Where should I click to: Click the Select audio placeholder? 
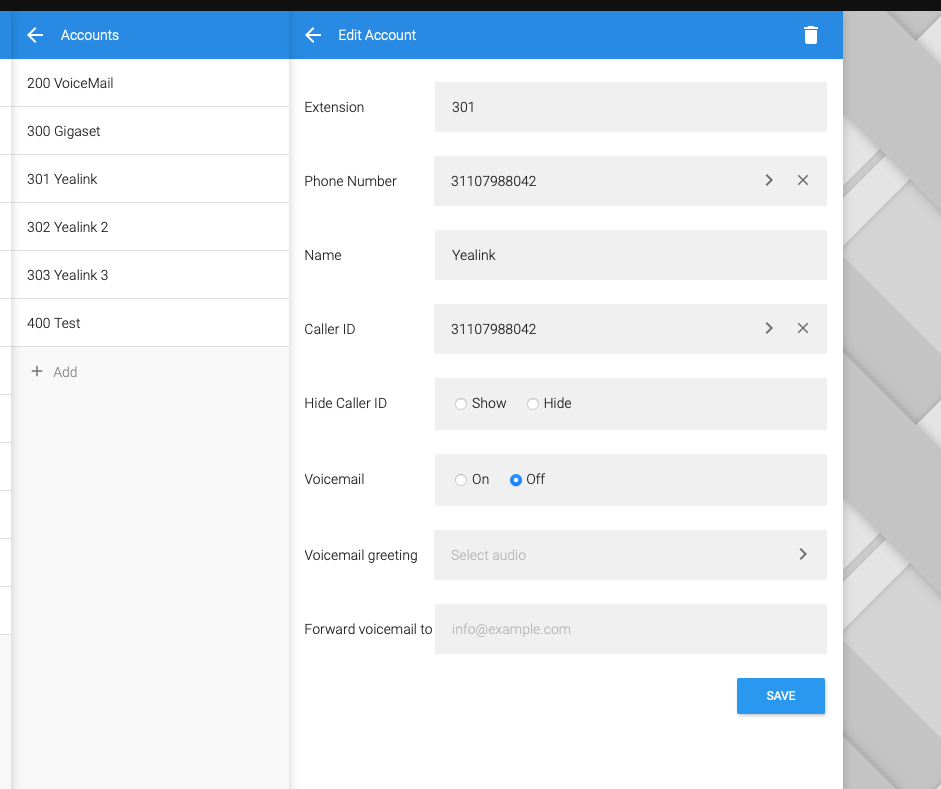tap(489, 555)
